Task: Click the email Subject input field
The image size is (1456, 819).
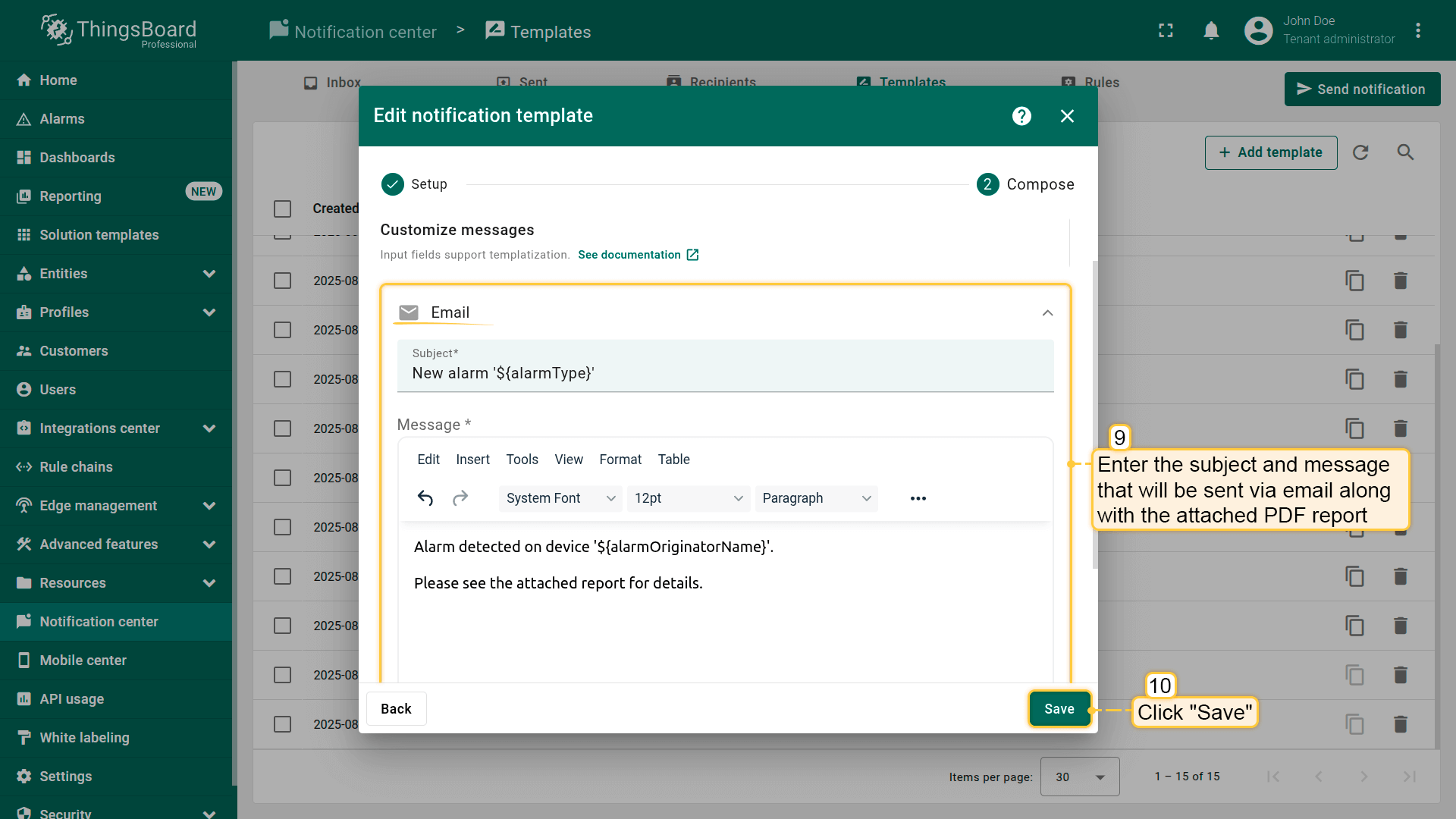Action: [724, 373]
